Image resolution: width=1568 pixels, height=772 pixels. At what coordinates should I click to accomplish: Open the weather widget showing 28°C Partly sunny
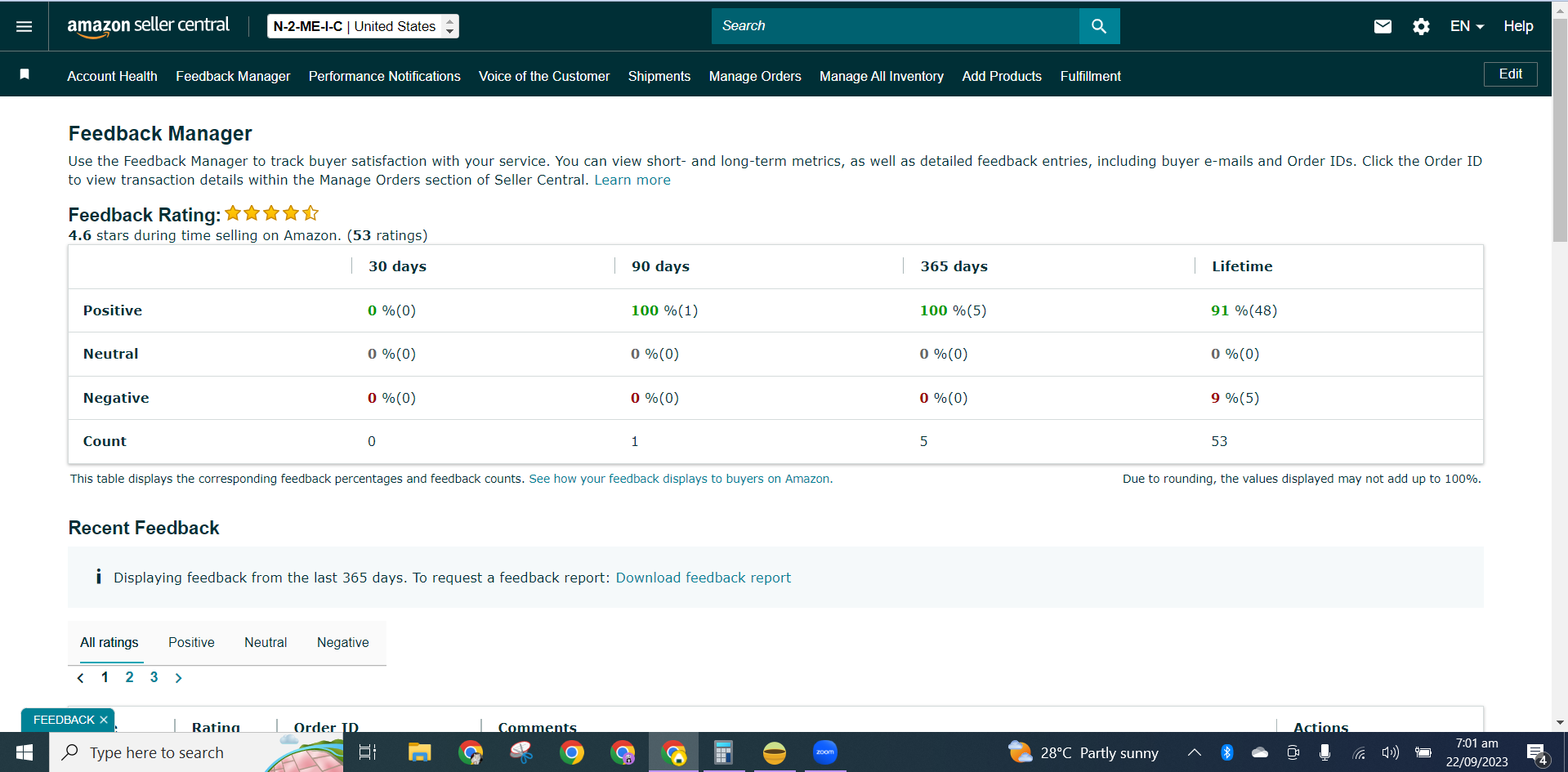tap(1083, 752)
